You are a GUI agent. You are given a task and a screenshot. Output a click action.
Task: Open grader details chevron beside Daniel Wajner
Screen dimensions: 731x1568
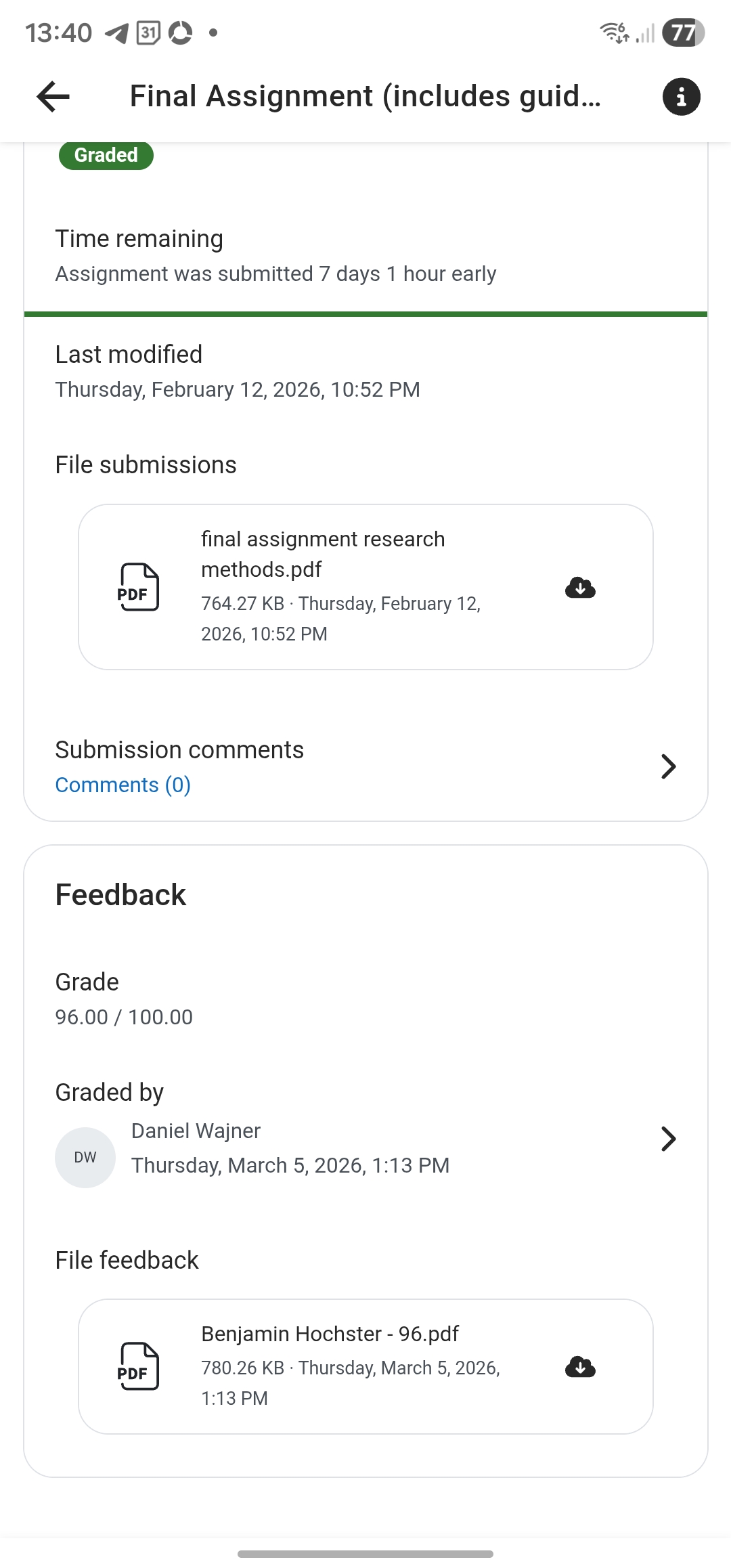click(668, 1139)
